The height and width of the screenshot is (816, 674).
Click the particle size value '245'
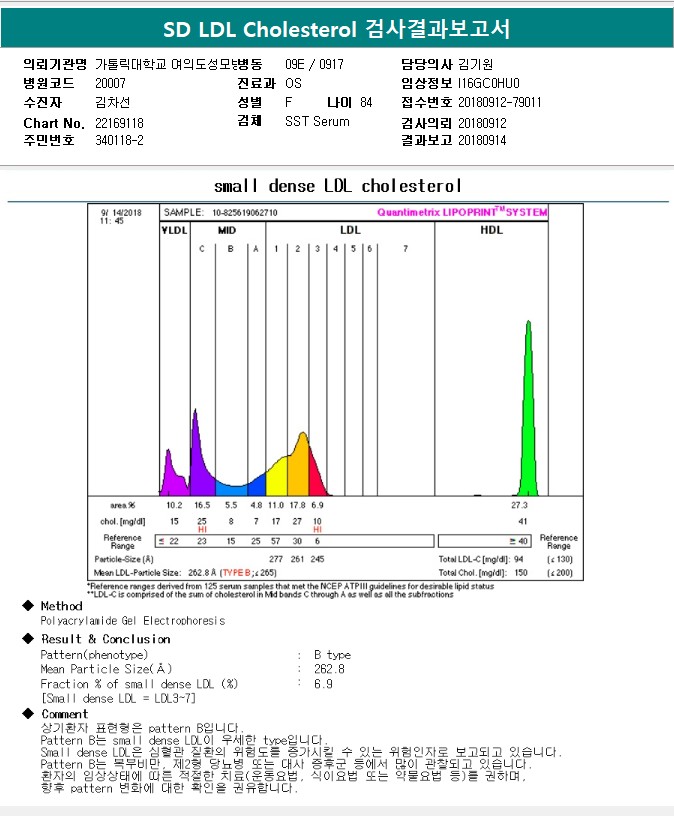[317, 559]
